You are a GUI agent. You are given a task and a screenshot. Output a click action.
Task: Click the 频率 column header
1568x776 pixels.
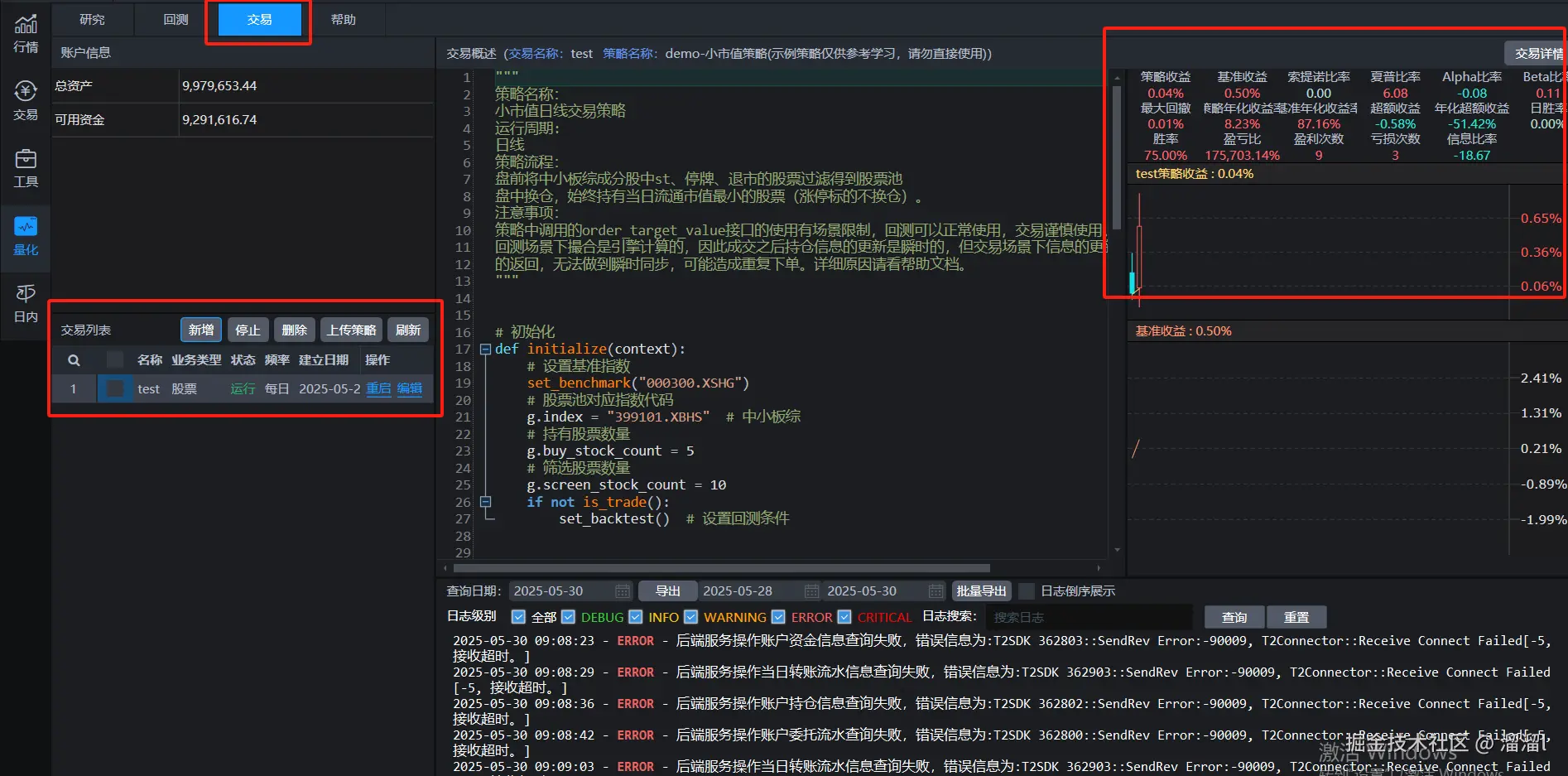point(277,359)
